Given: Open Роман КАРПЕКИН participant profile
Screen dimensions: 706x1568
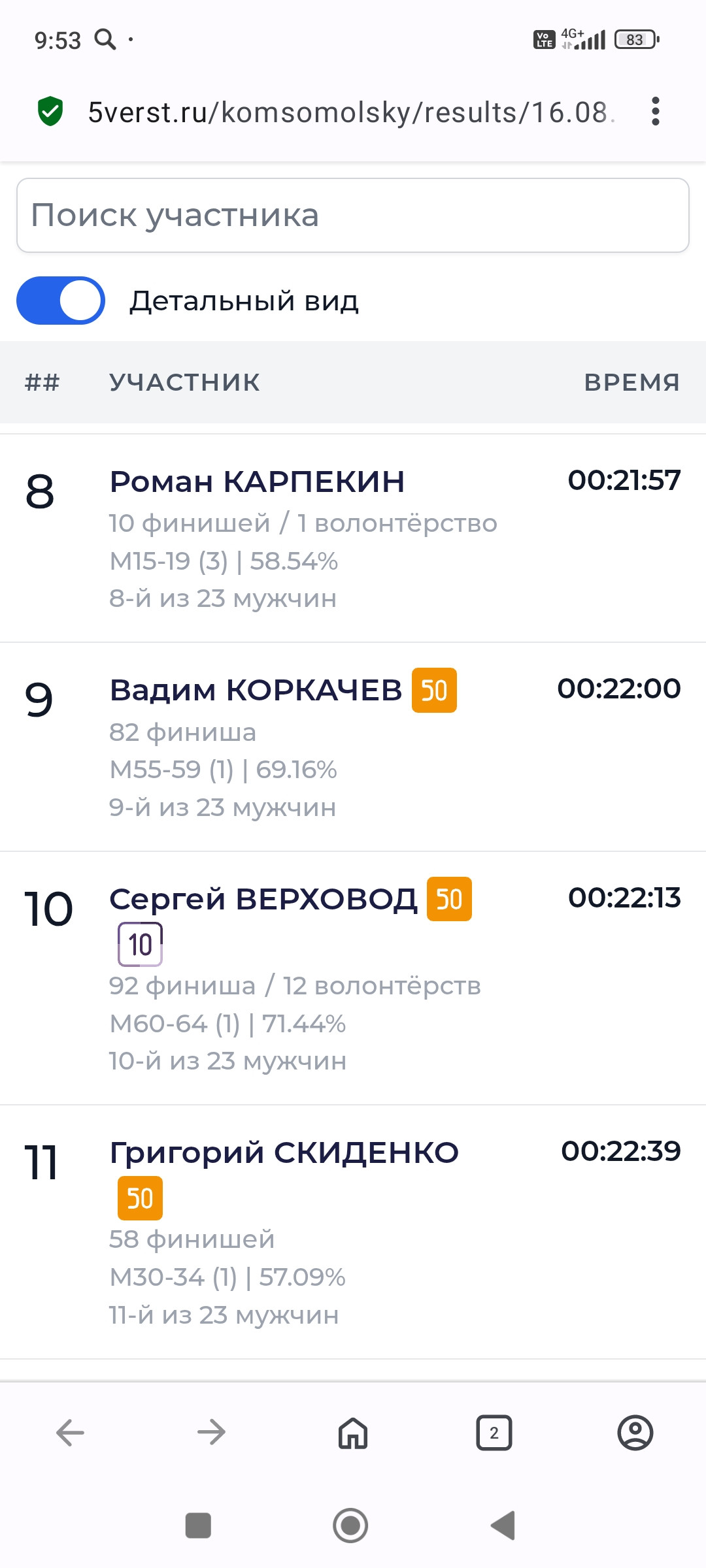Looking at the screenshot, I should 257,482.
